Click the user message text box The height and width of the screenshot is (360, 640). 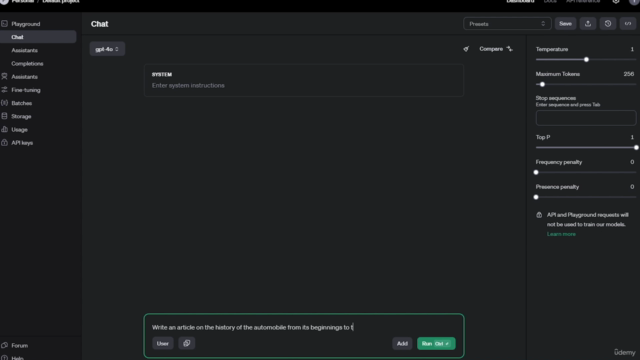click(304, 327)
